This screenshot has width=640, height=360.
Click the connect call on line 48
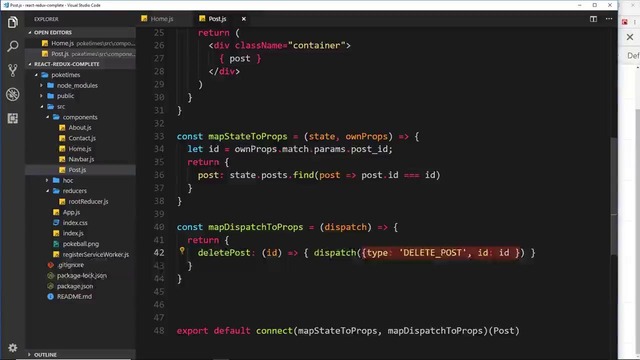click(274, 331)
